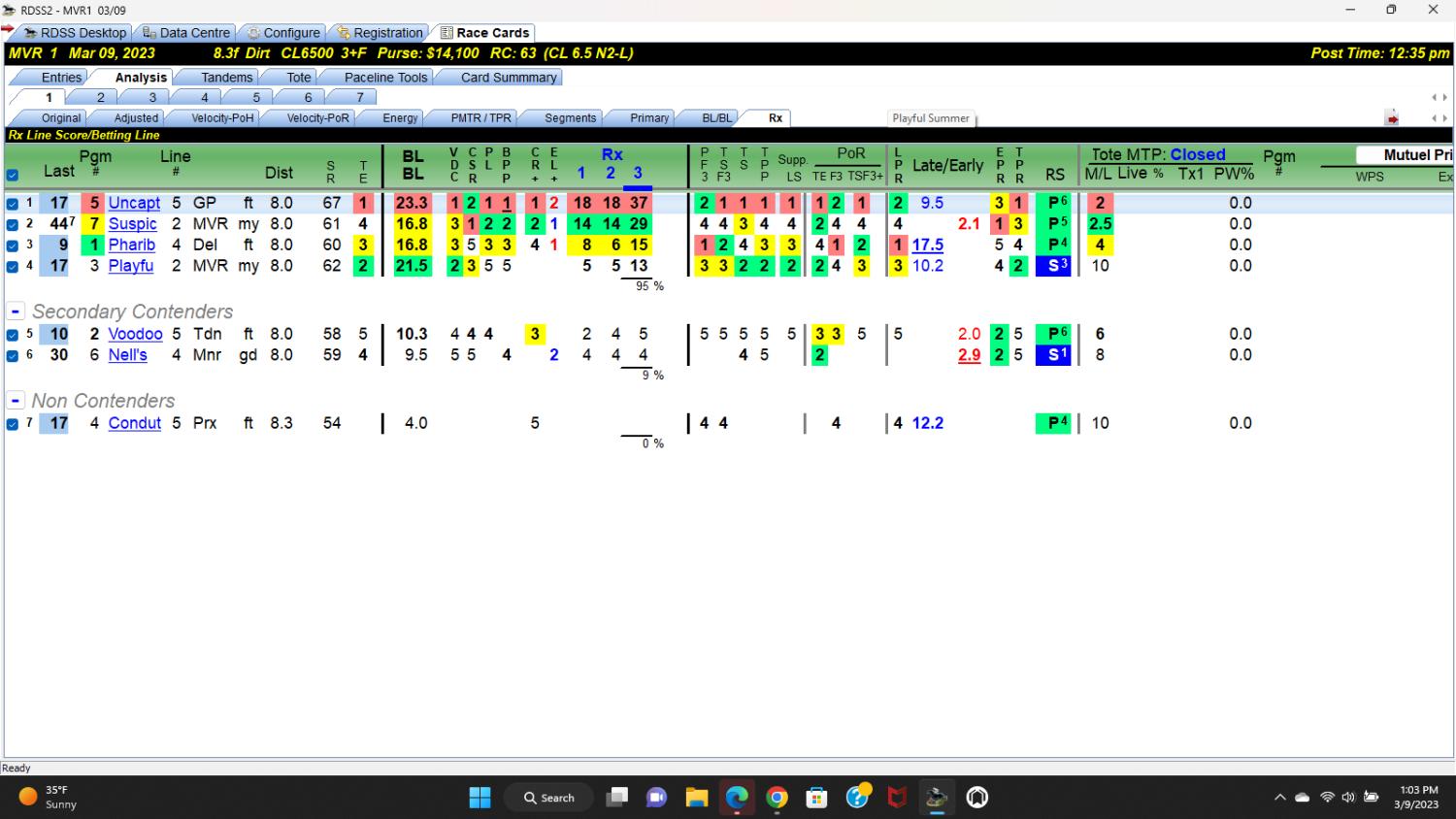Image resolution: width=1456 pixels, height=819 pixels.
Task: Sort by Rx column 3 header
Action: (638, 173)
